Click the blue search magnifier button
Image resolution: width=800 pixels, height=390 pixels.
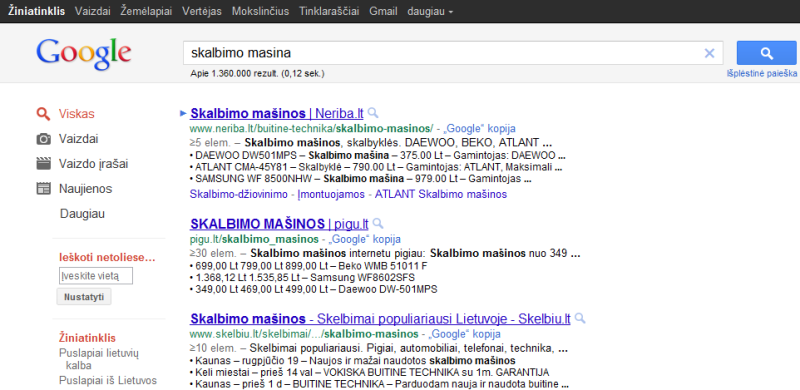click(x=766, y=53)
